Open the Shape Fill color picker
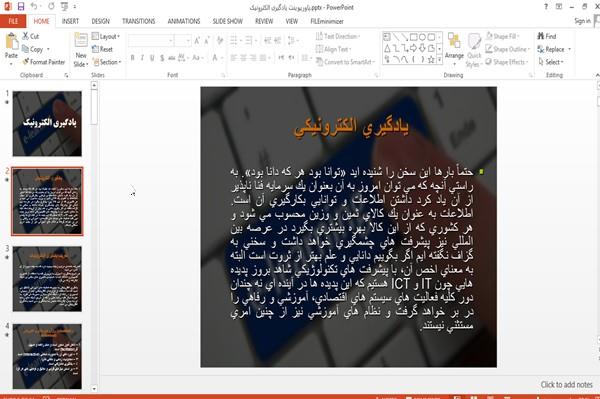This screenshot has width=600, height=399. point(503,36)
